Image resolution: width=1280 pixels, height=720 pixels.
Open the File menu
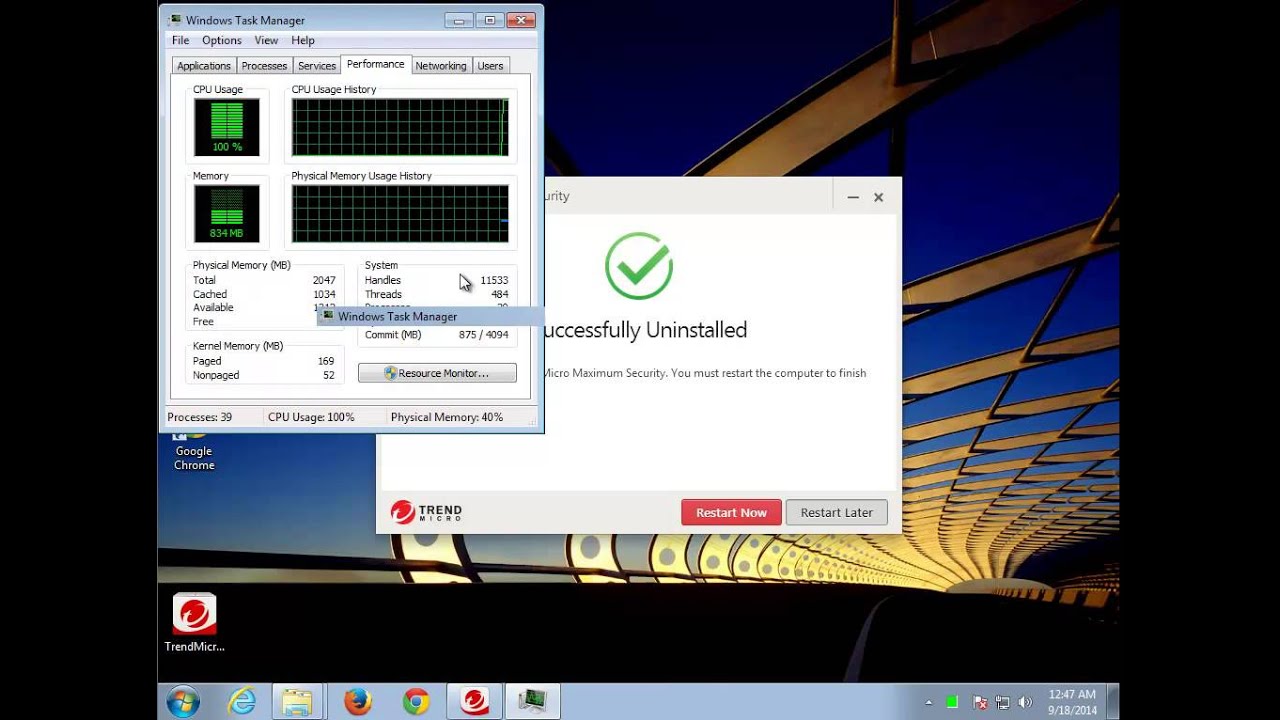coord(181,40)
